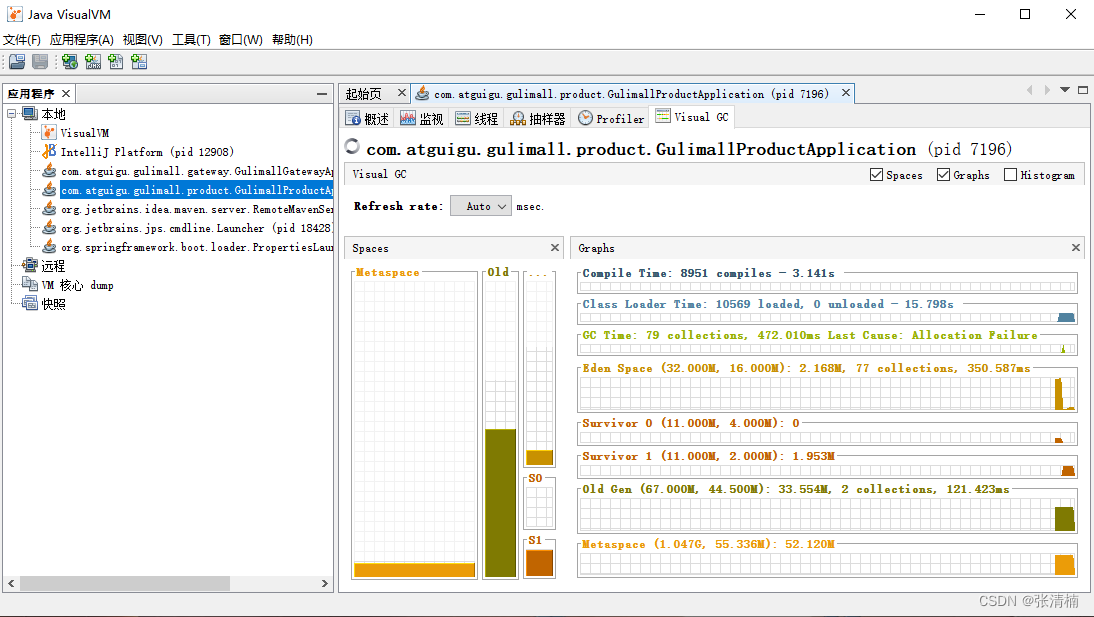This screenshot has height=617, width=1094.
Task: Click the 远程 remote hosts icon
Action: click(x=30, y=265)
